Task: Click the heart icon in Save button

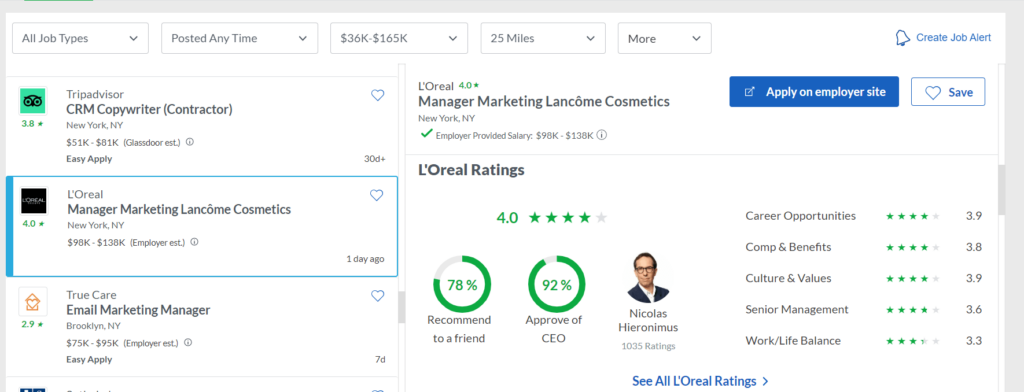Action: click(x=933, y=93)
